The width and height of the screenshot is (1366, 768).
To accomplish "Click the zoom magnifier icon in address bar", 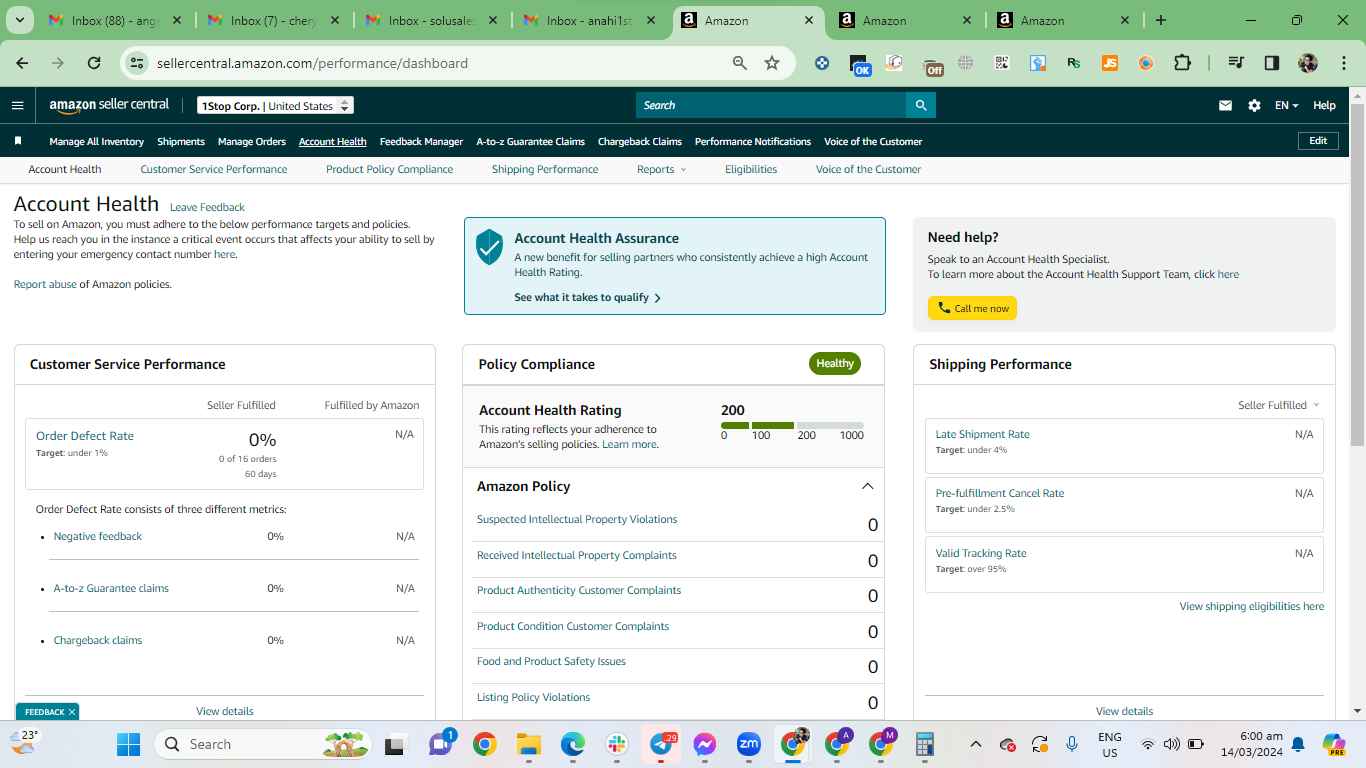I will [x=740, y=63].
